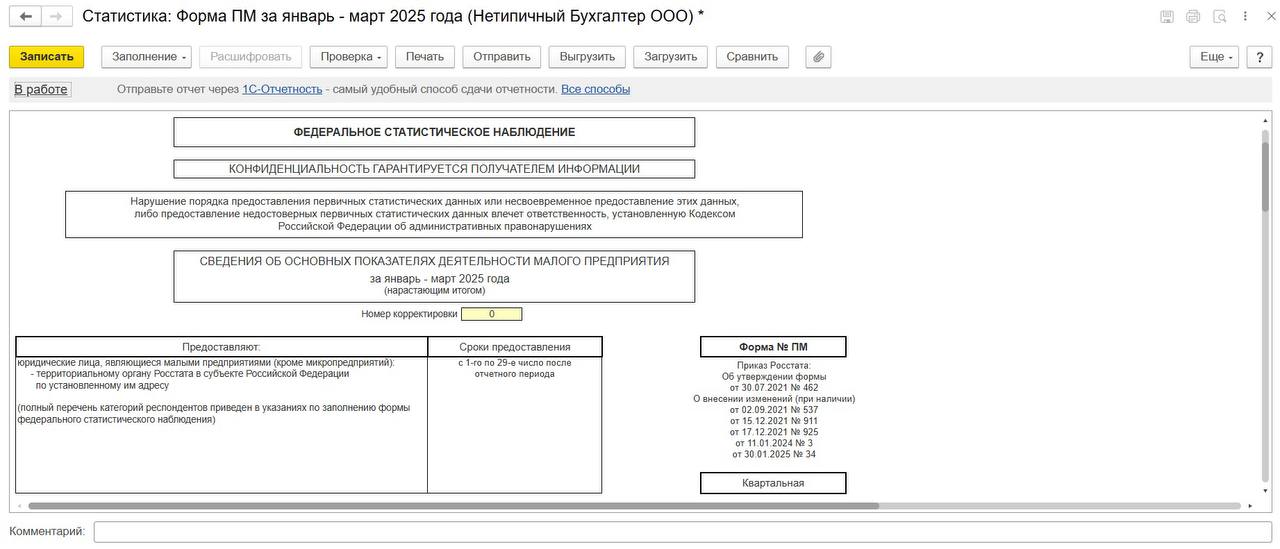Click the Расшифровать button
The height and width of the screenshot is (549, 1280).
point(250,57)
